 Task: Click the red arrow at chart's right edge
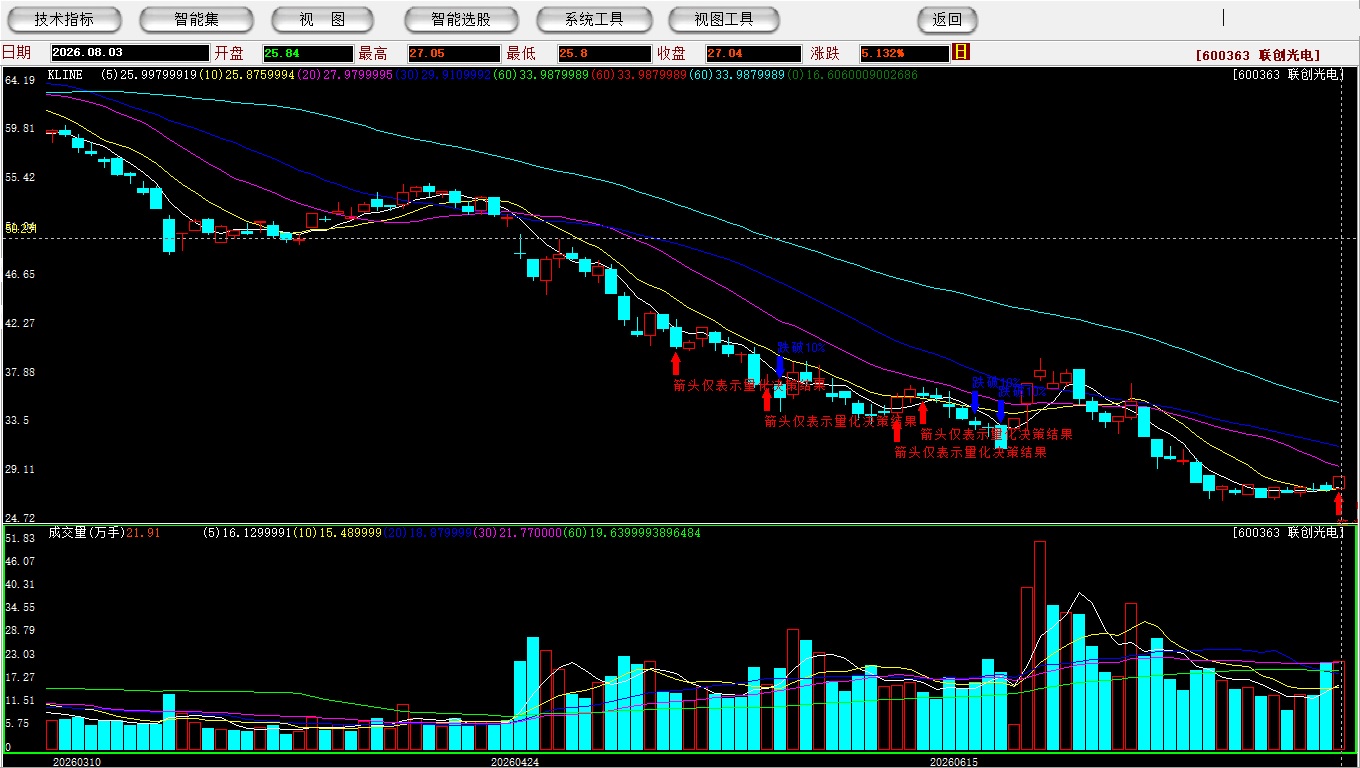(1339, 503)
